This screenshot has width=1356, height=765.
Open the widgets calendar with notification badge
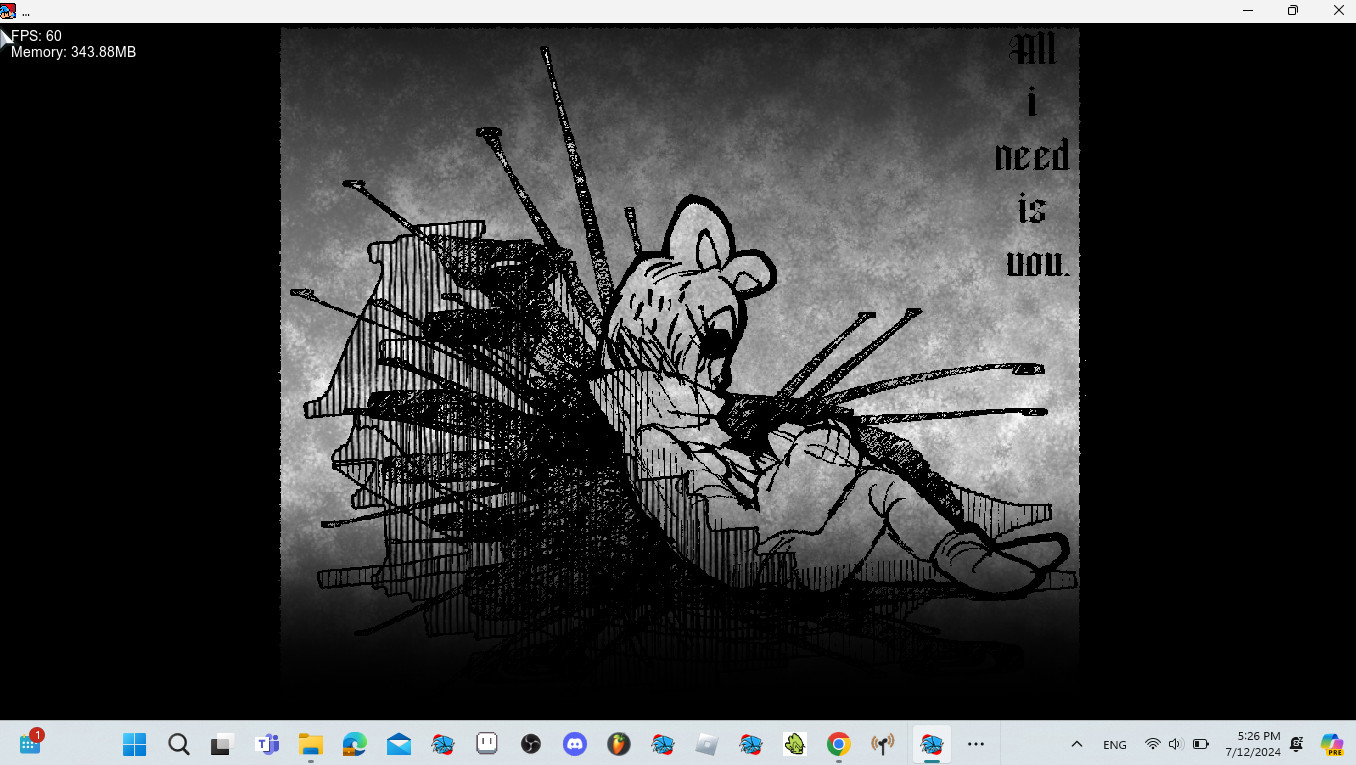click(x=30, y=743)
